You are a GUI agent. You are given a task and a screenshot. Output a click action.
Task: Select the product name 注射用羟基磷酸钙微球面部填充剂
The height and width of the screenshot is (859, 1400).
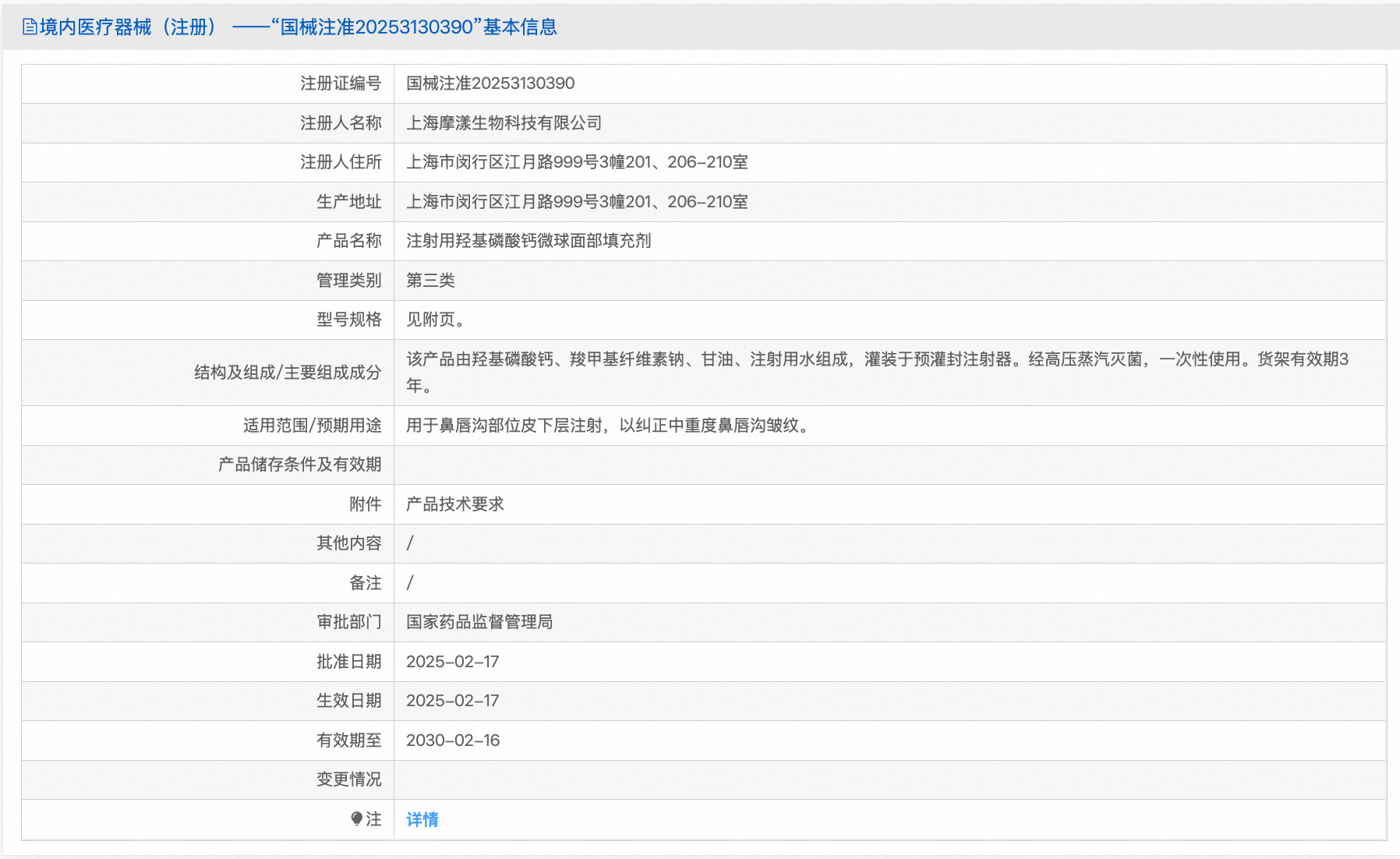click(x=528, y=241)
